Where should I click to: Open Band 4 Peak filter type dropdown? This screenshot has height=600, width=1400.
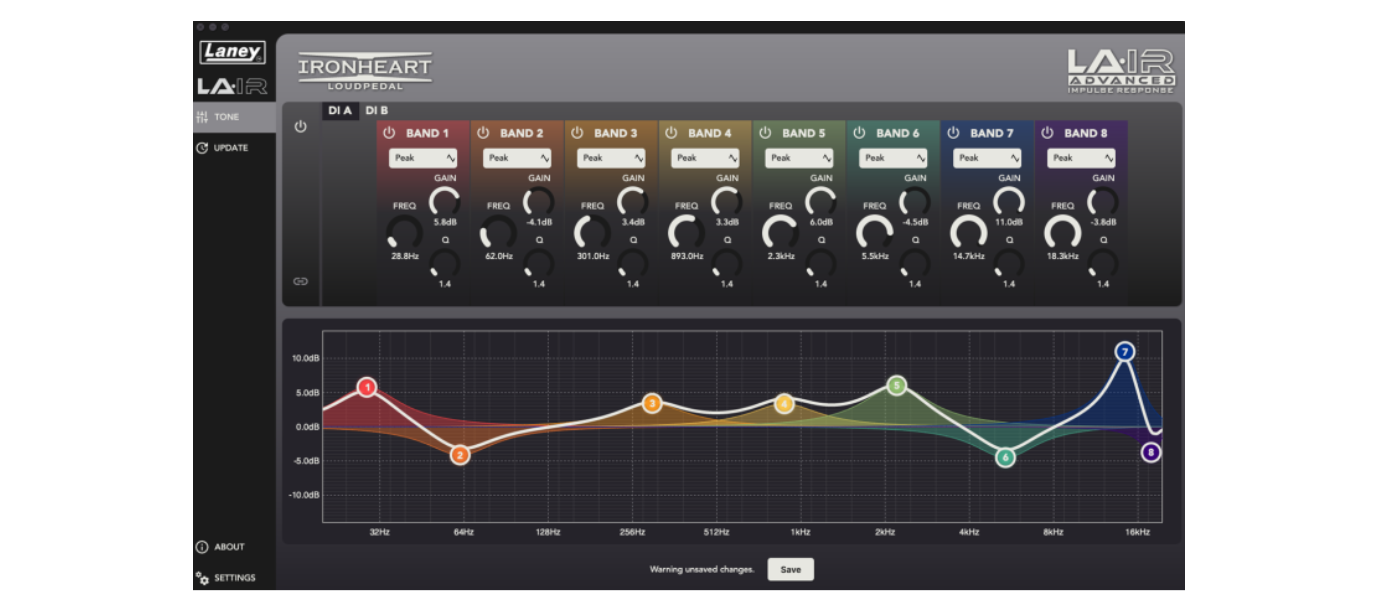(706, 158)
